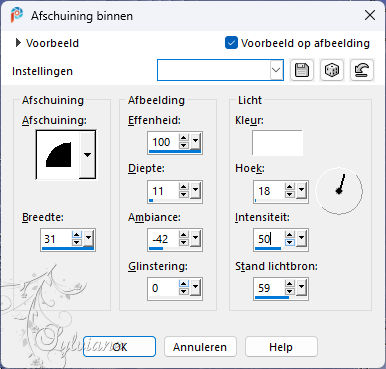The image size is (386, 369).
Task: Decrease Diepte value with down arrow
Action: click(184, 195)
